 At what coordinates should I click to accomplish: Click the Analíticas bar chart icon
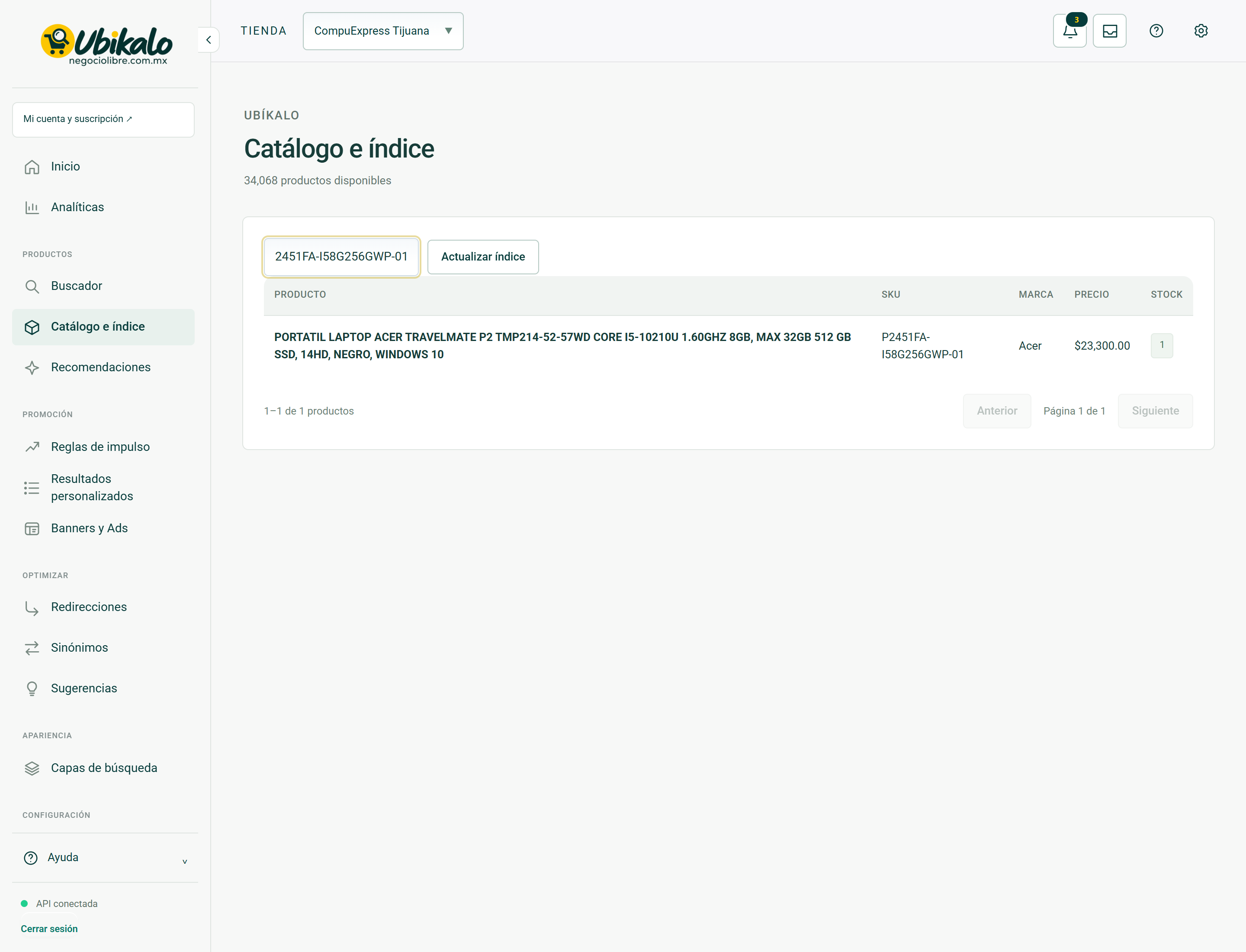coord(32,207)
